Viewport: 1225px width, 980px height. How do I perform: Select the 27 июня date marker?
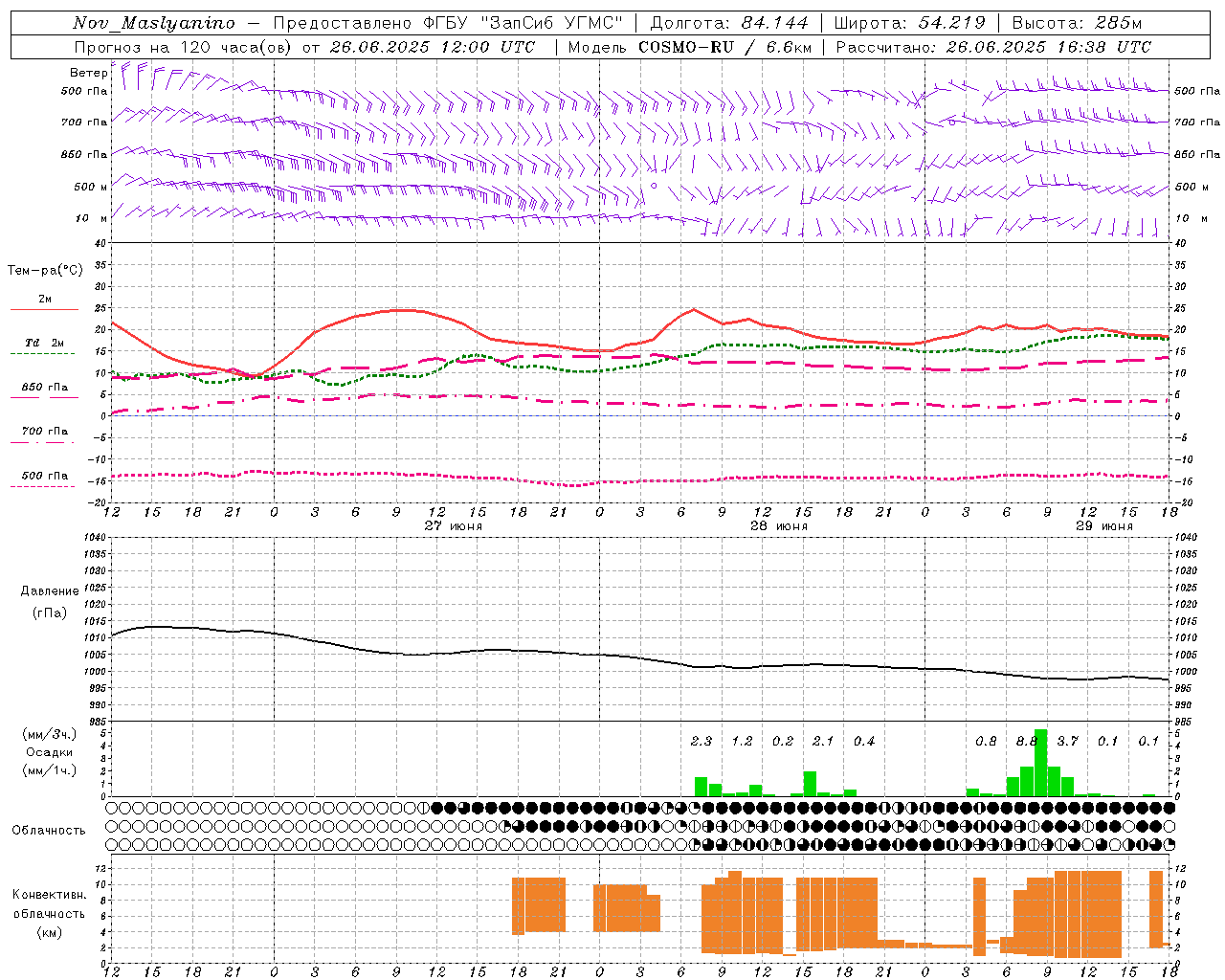pos(453,525)
